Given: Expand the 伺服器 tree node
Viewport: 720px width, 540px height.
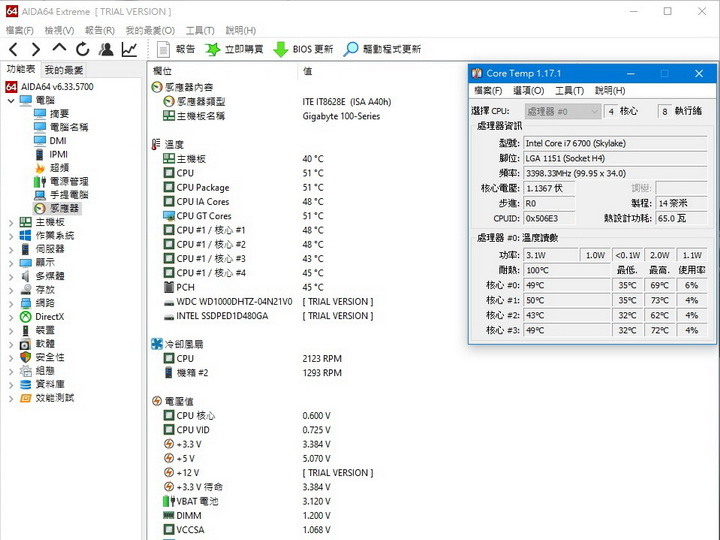Looking at the screenshot, I should point(11,249).
